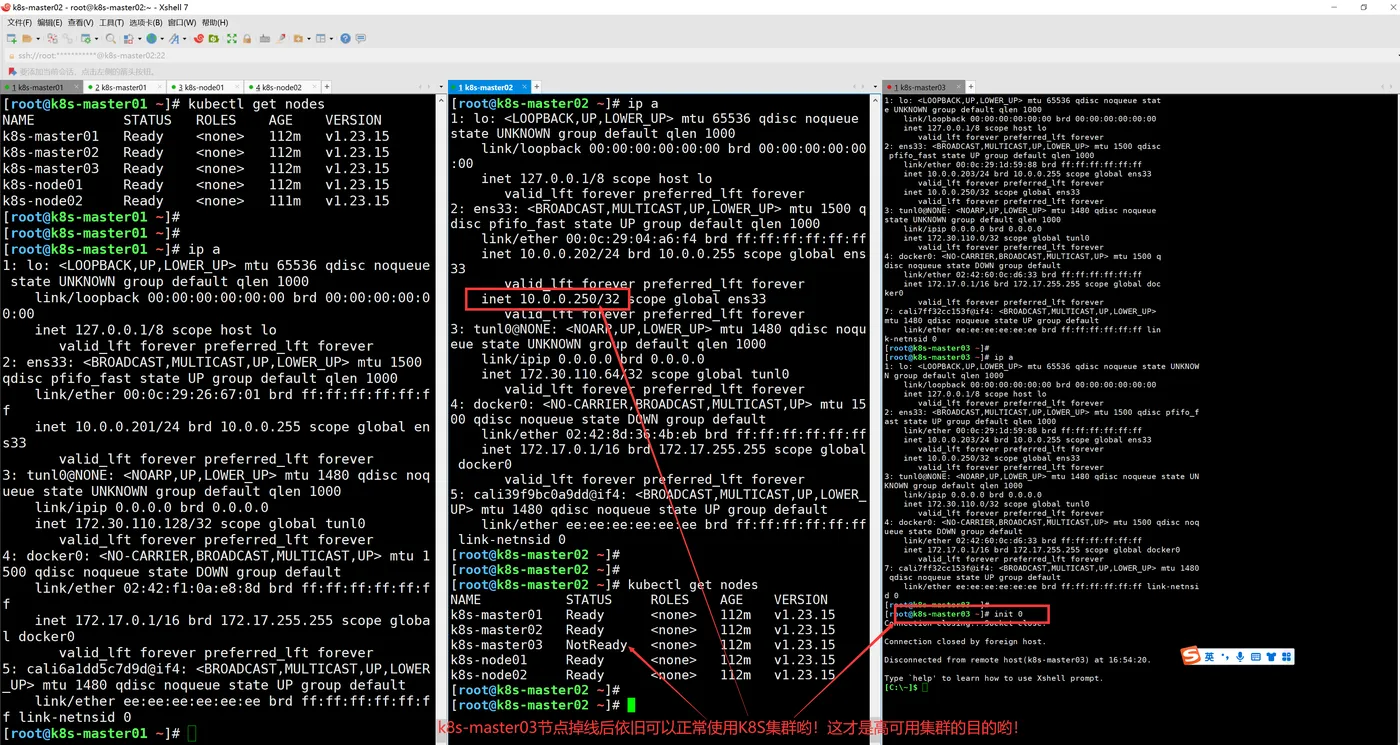Click the copy and paste toolbar icon

click(128, 38)
